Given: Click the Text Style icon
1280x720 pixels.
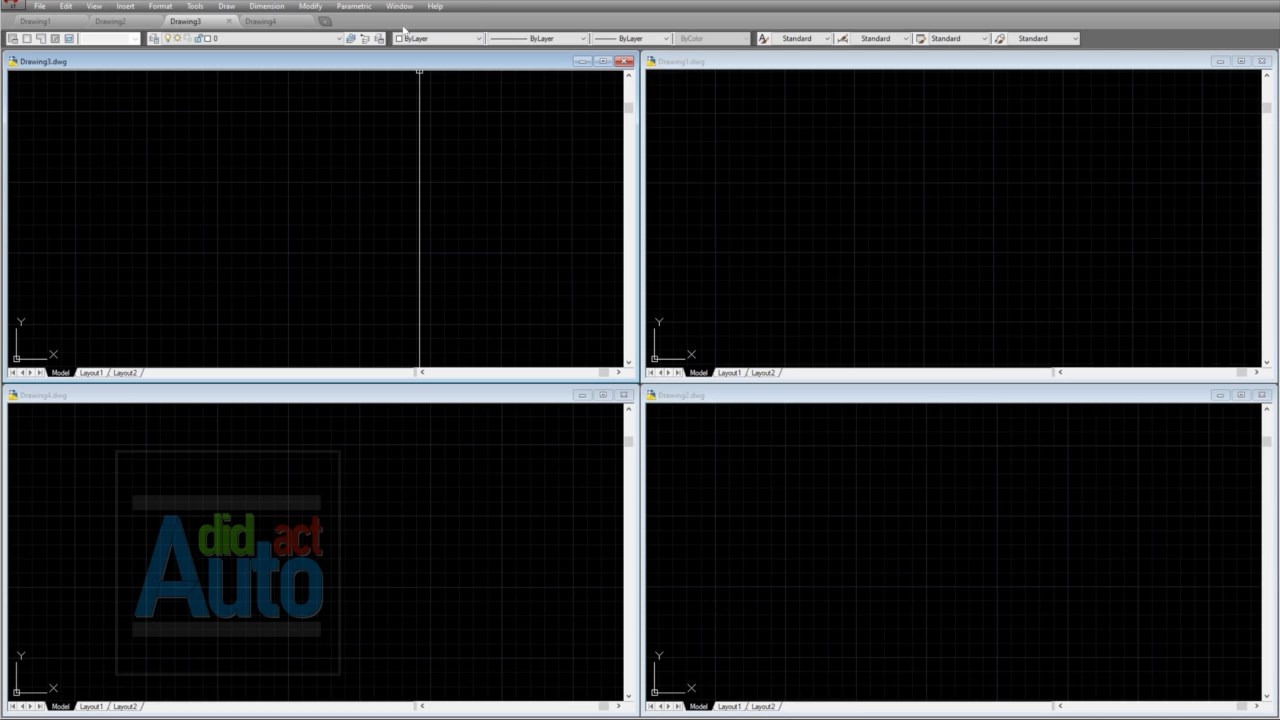Looking at the screenshot, I should (x=764, y=39).
